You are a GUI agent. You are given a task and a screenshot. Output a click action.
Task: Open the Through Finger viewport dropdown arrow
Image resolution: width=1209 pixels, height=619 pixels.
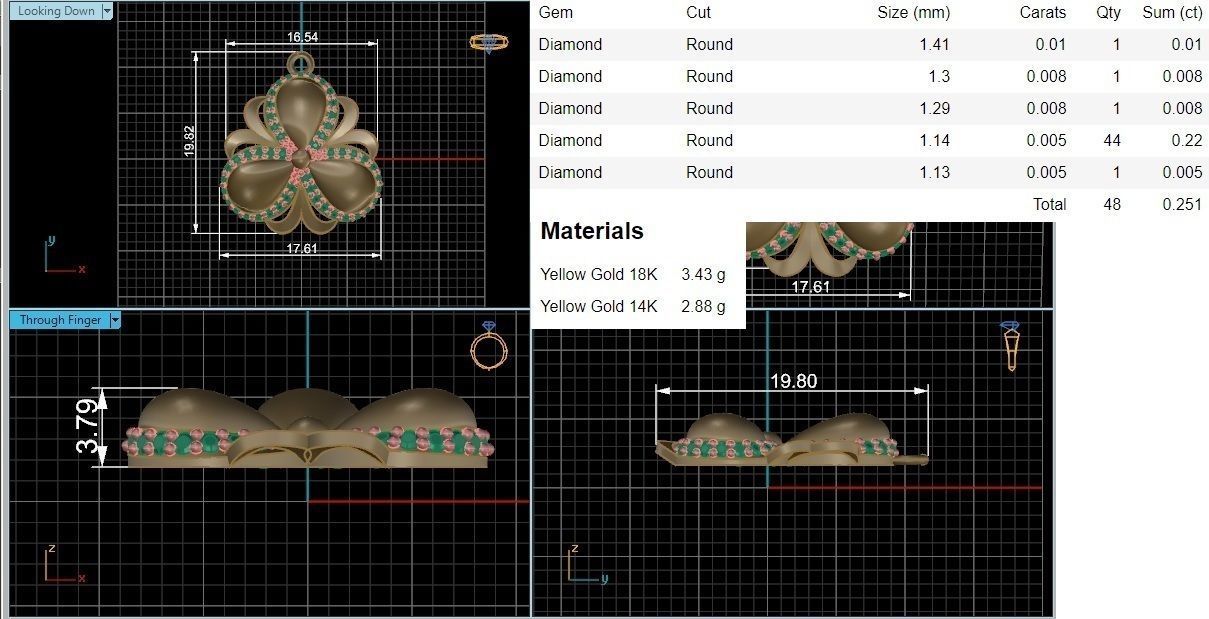115,320
